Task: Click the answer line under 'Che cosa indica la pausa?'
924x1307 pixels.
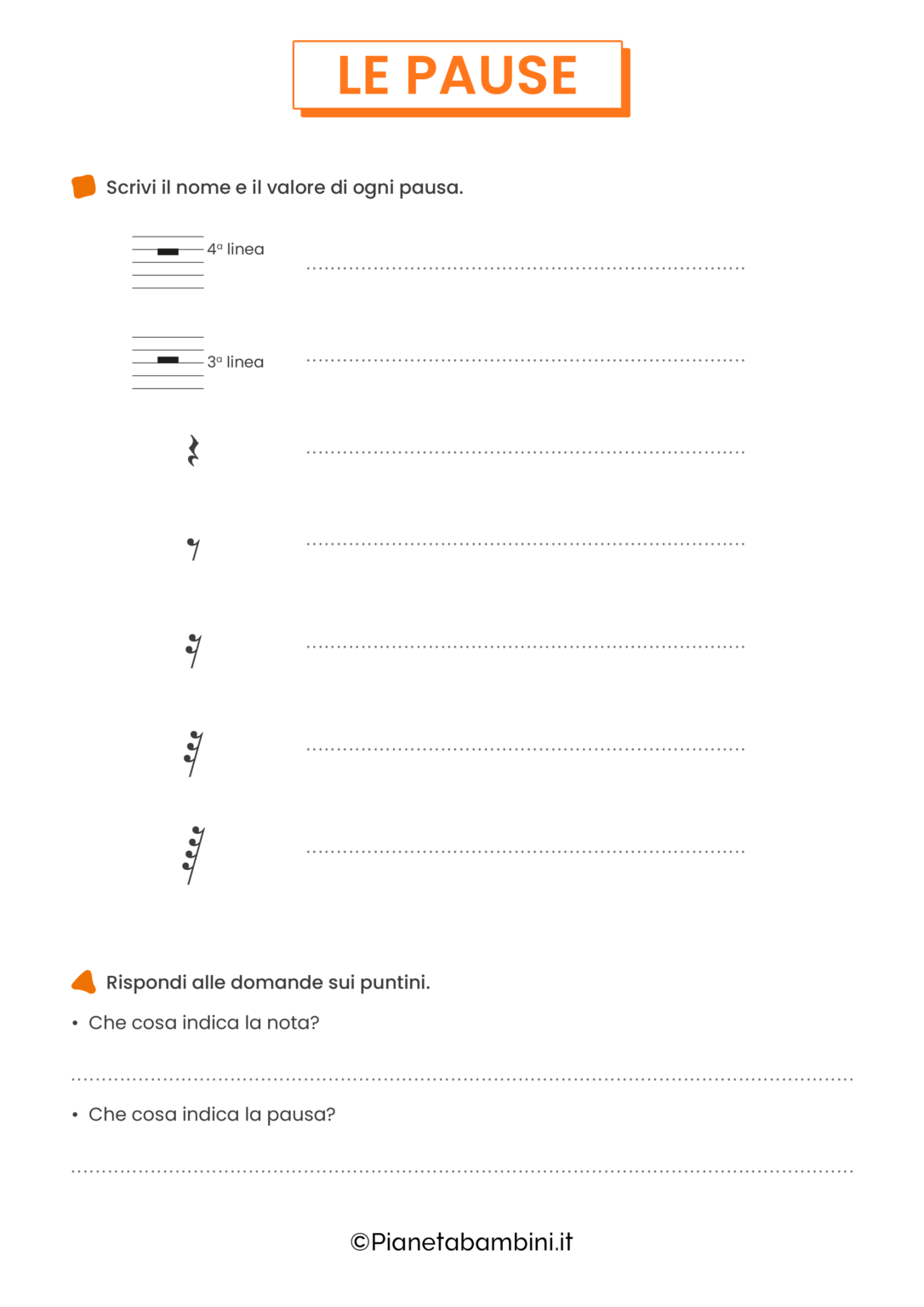Action: (462, 1171)
